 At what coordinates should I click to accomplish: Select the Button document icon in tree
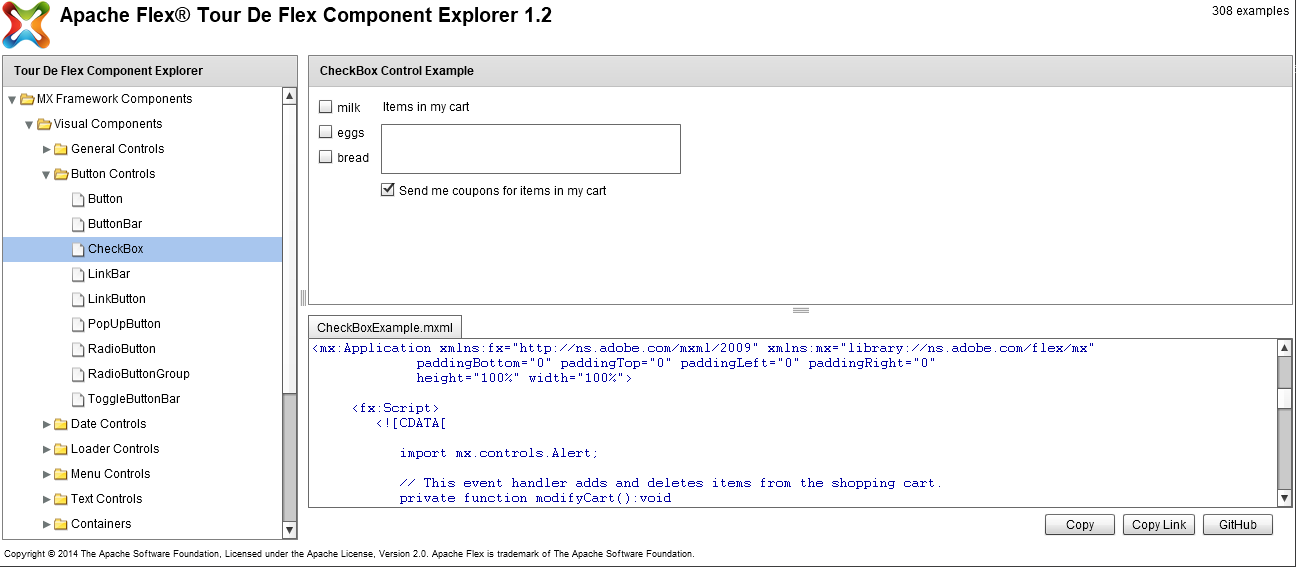[x=79, y=199]
